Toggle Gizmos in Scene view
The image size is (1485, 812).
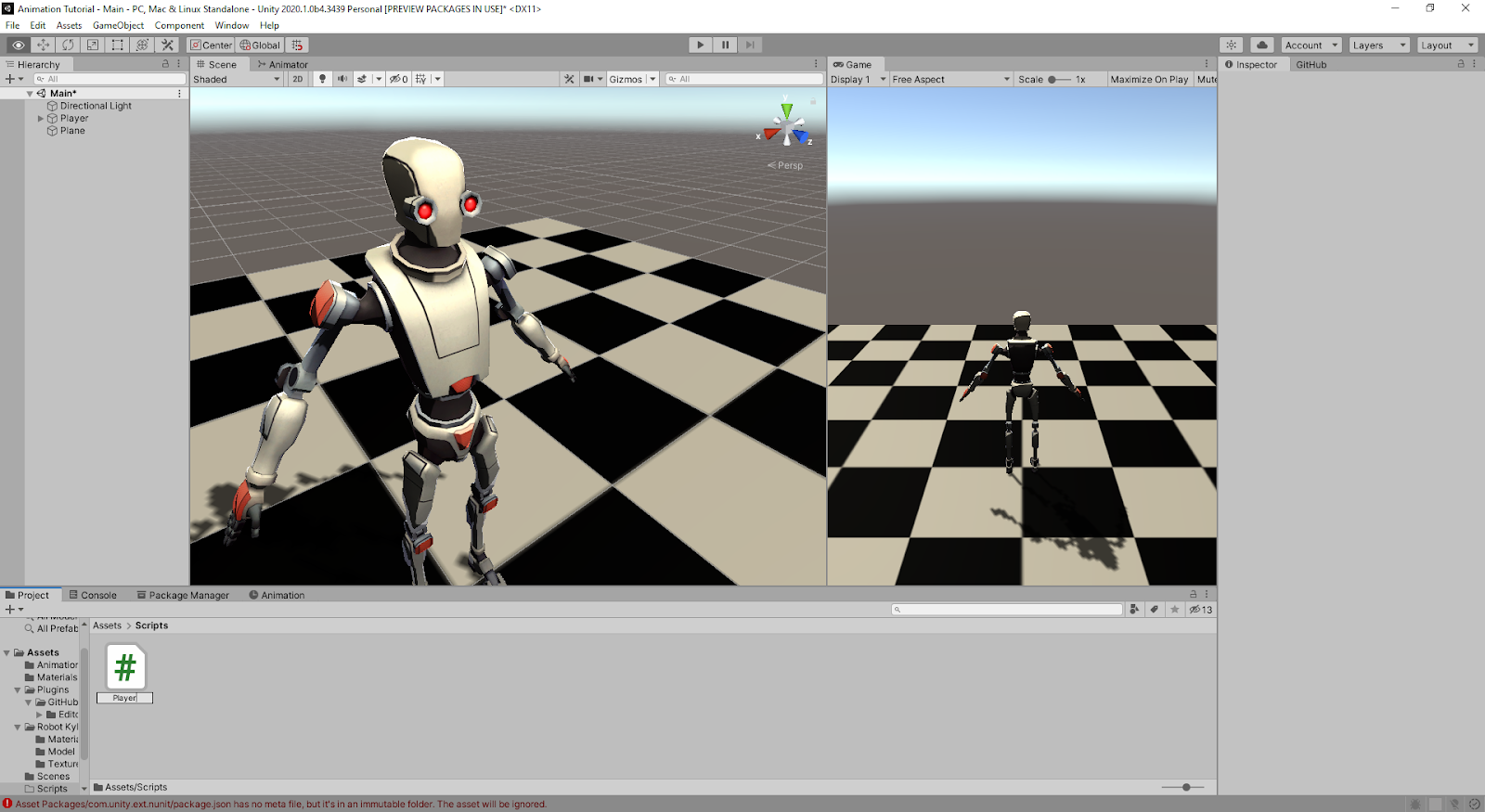(x=626, y=79)
